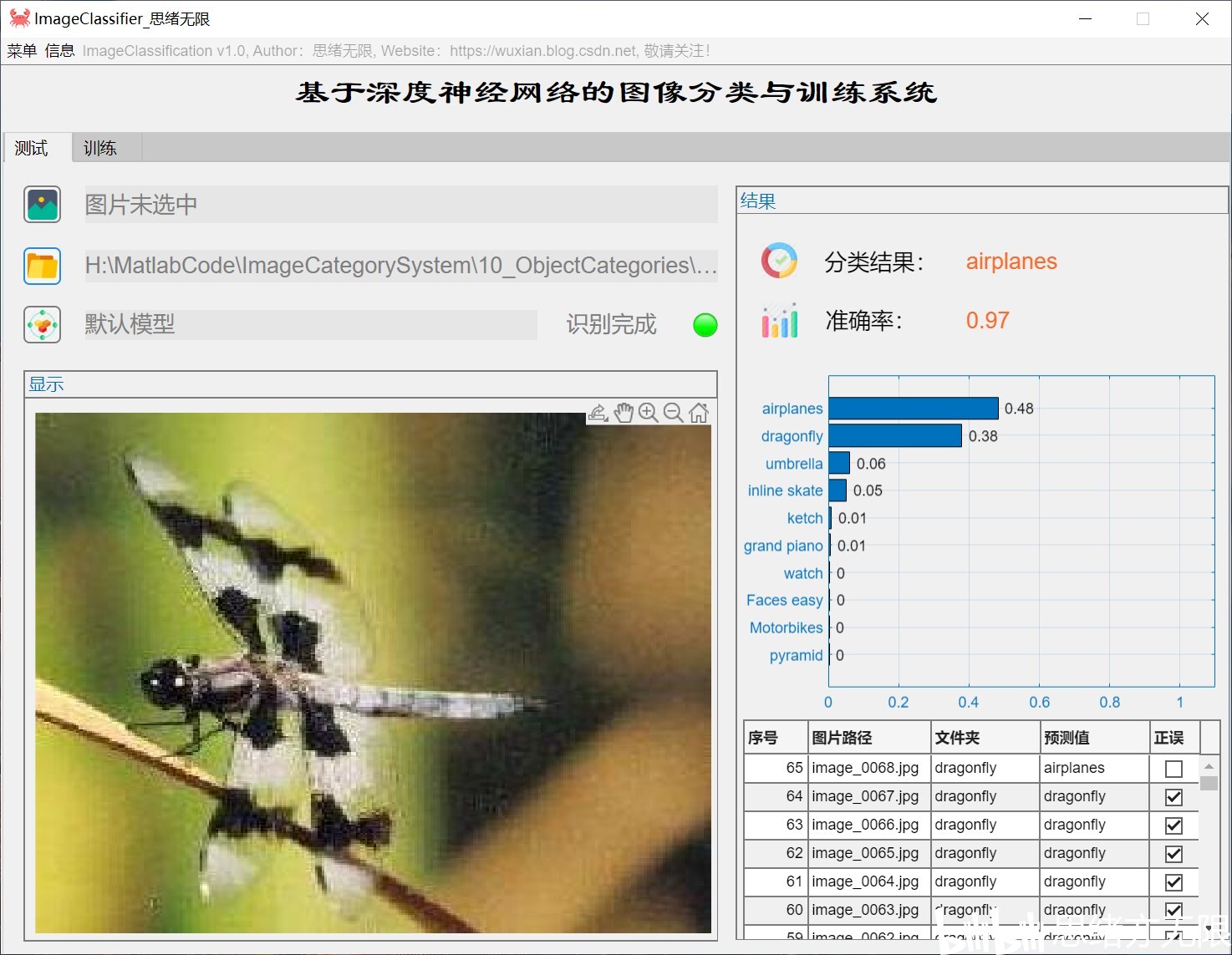
Task: Toggle checkbox for image_0065.jpg row
Action: tap(1173, 854)
